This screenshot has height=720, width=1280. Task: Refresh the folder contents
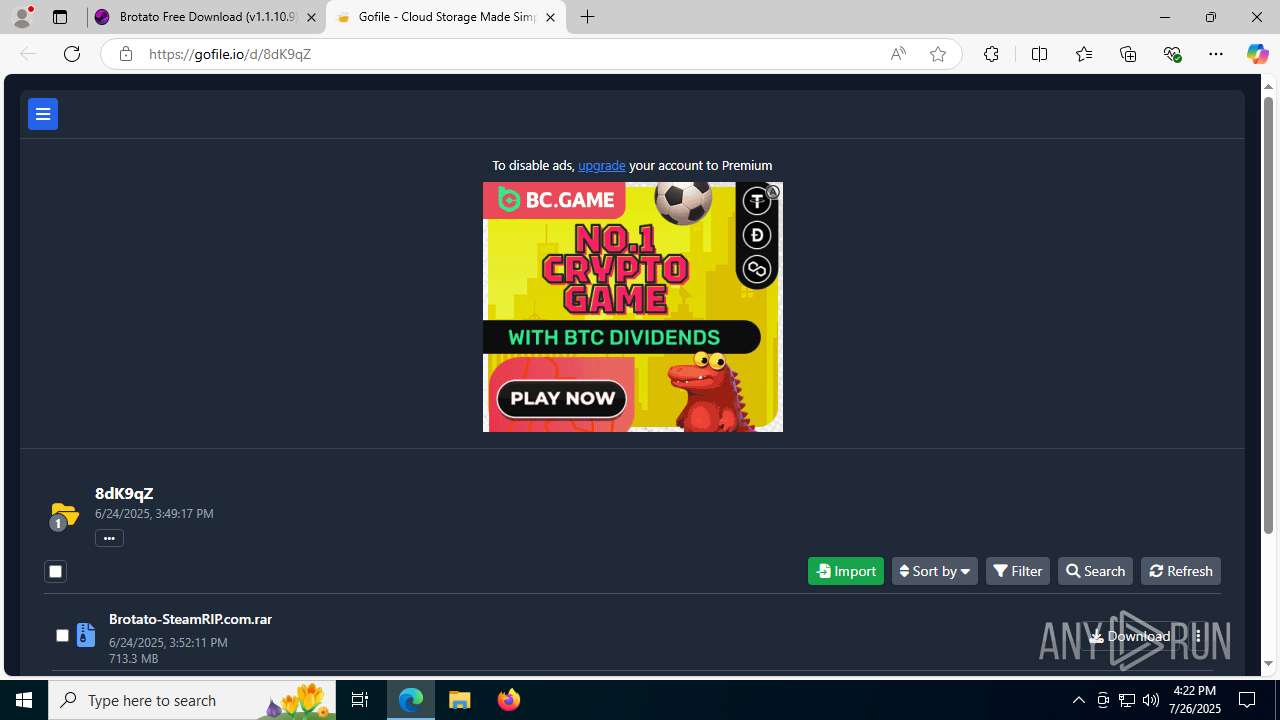1181,571
